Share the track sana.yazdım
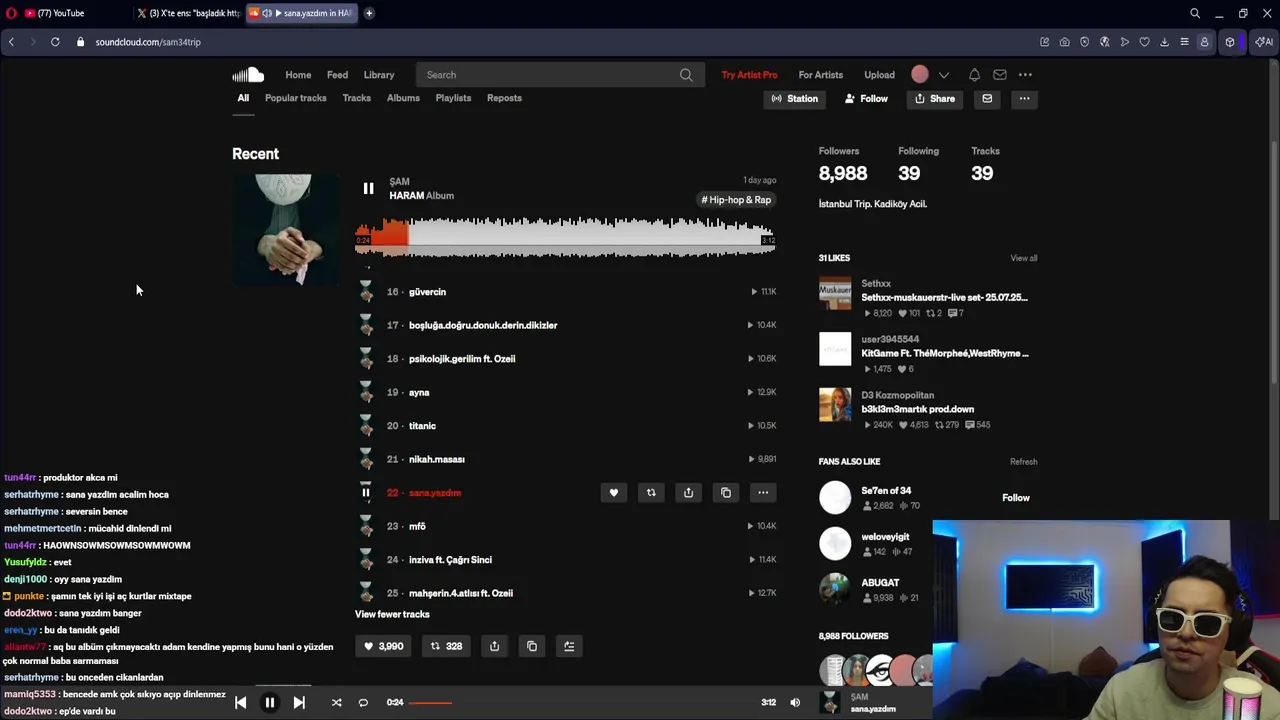1280x720 pixels. 688,493
